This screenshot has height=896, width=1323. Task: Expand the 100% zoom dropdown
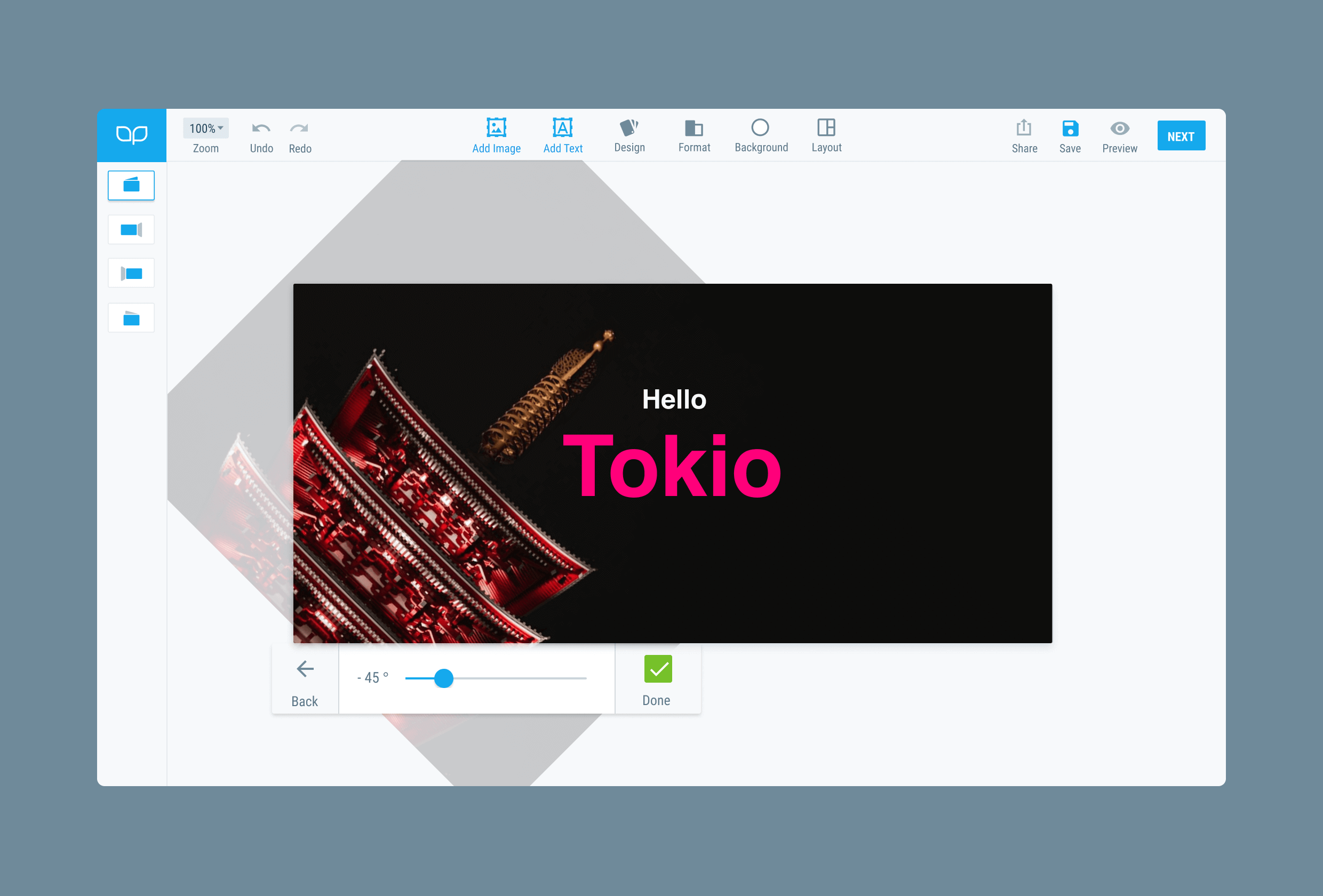(205, 128)
